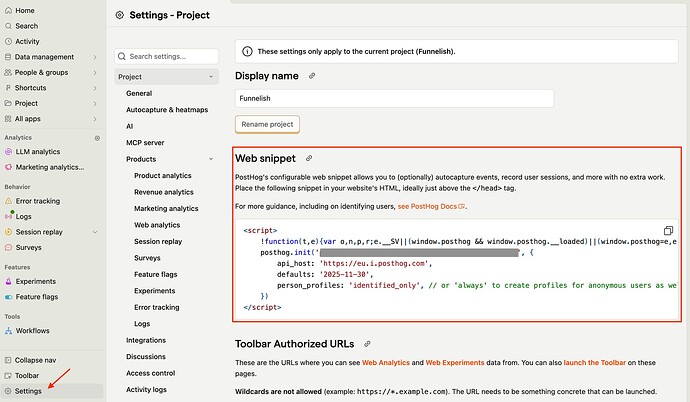Copy the web snippet code with copy icon

pyautogui.click(x=668, y=230)
